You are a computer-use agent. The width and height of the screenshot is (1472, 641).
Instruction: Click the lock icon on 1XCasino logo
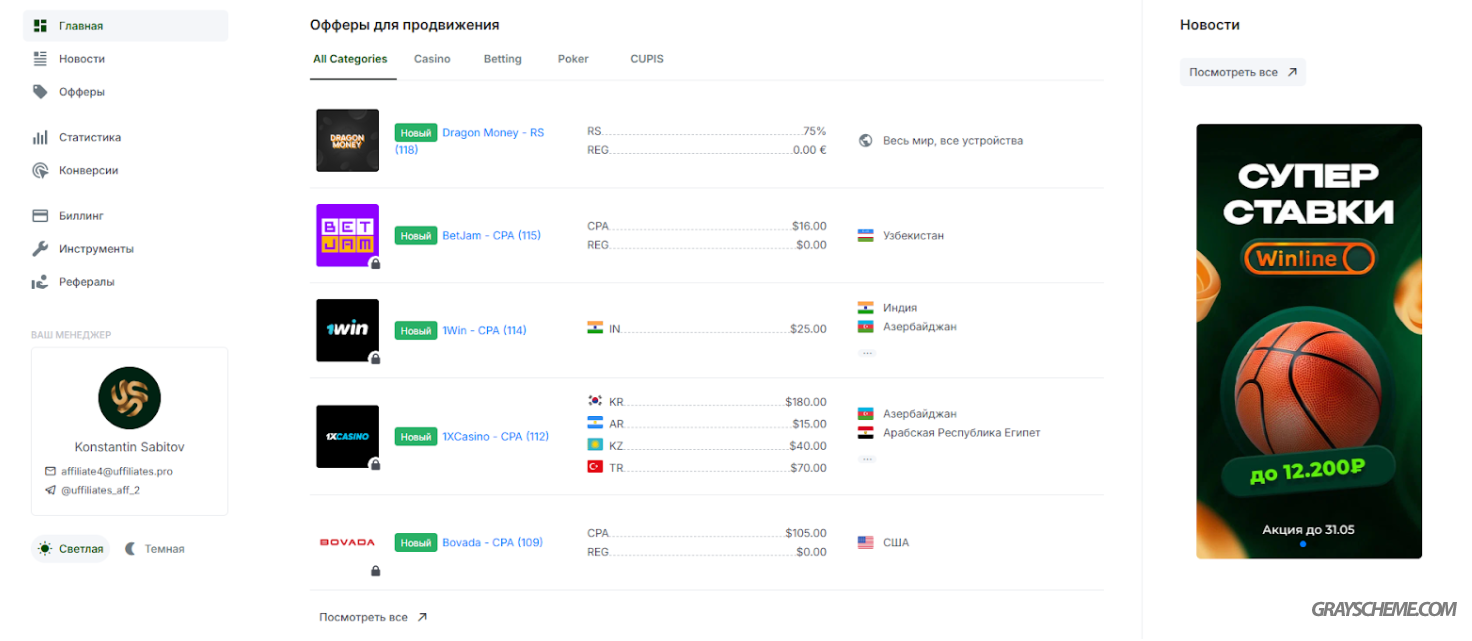pyautogui.click(x=375, y=464)
